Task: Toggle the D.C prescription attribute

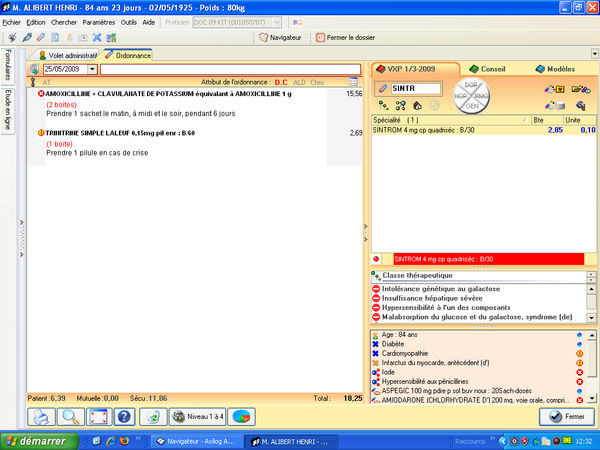Action: 281,83
